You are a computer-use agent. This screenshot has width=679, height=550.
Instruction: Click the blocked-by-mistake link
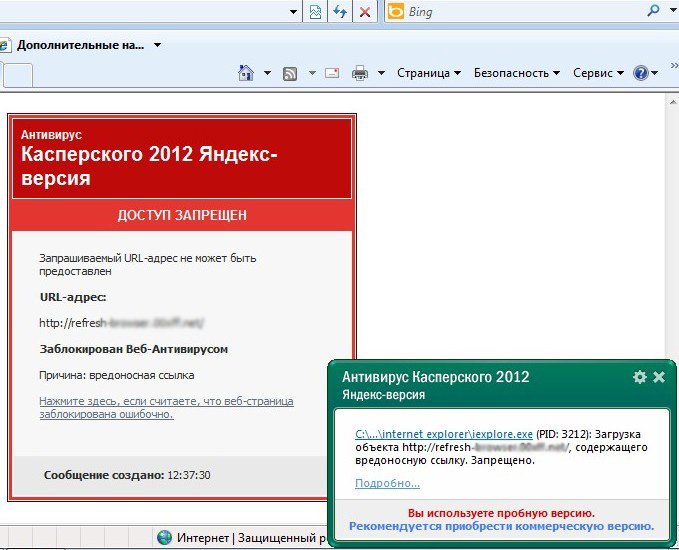click(x=166, y=408)
